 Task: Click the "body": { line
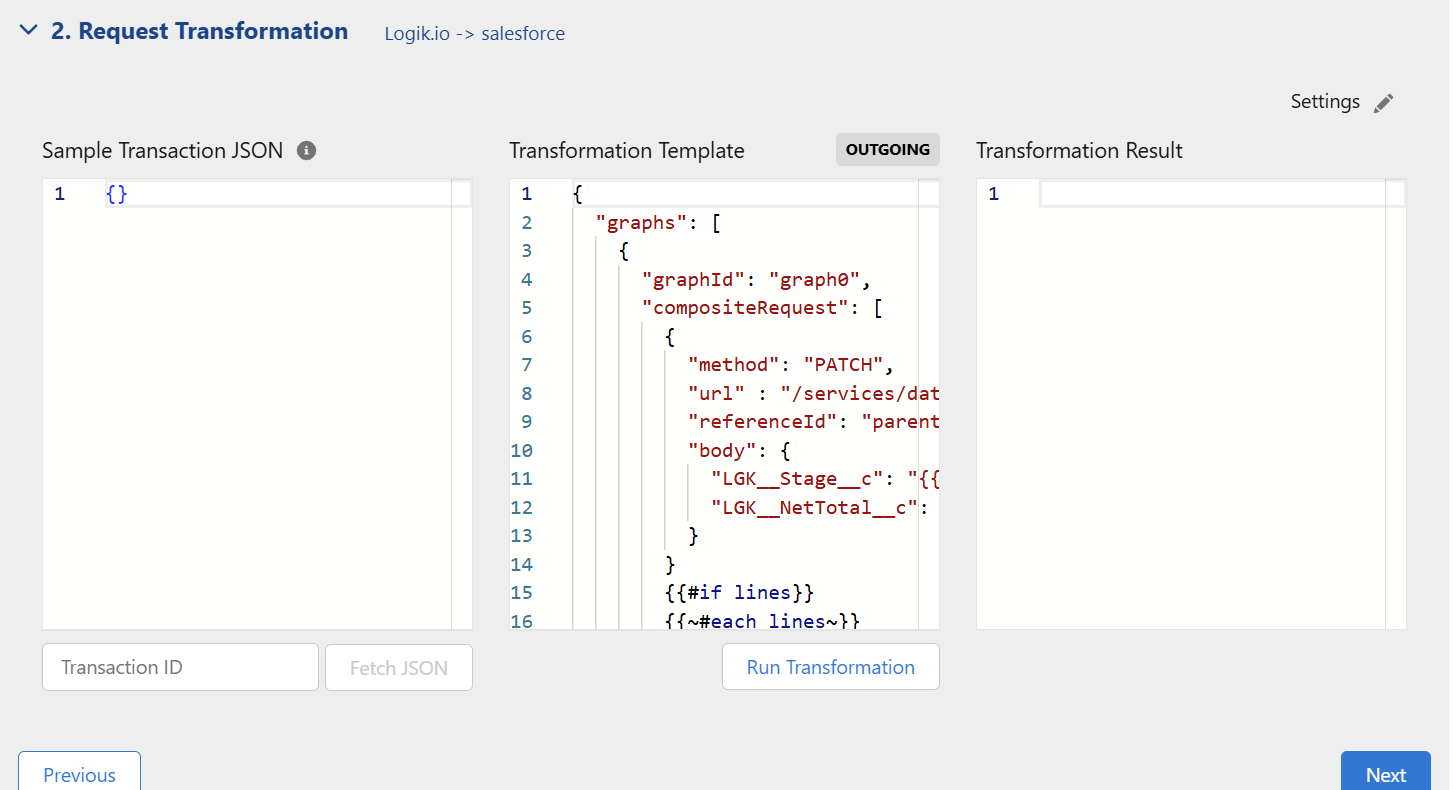coord(739,450)
